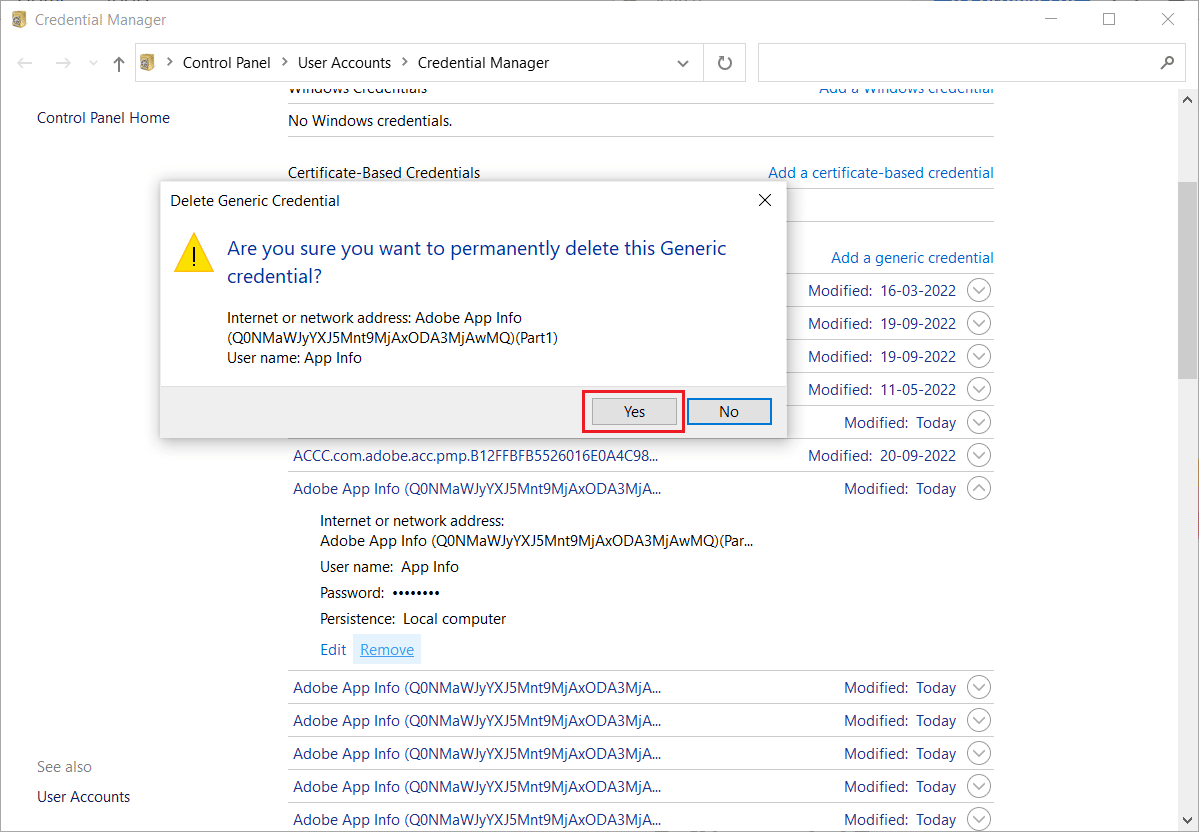
Task: Go to Control Panel Home
Action: coord(103,118)
